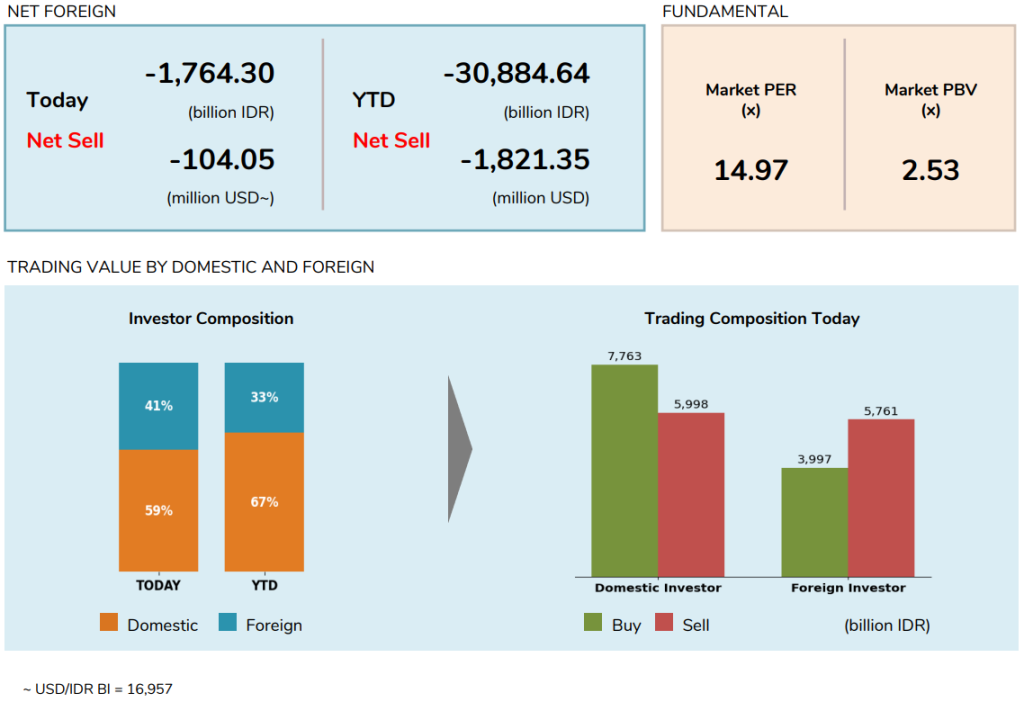Select the Foreign Investor buy bar labeled 3,997

coord(814,522)
